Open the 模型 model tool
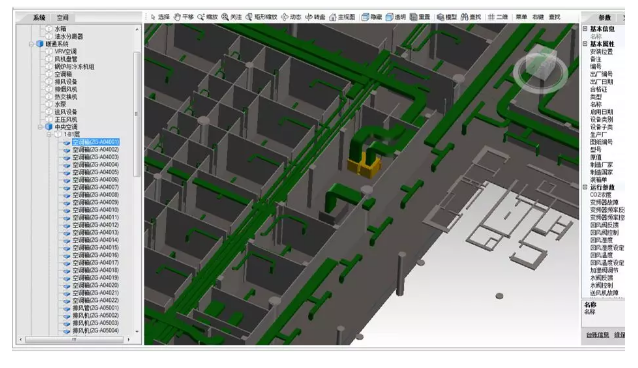This screenshot has width=638, height=368. click(x=447, y=17)
